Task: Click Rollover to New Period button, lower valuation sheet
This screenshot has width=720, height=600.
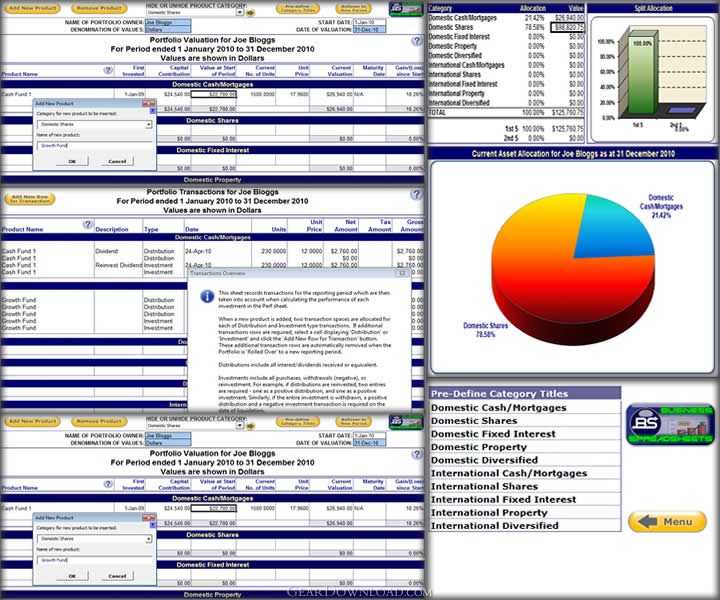Action: [353, 422]
